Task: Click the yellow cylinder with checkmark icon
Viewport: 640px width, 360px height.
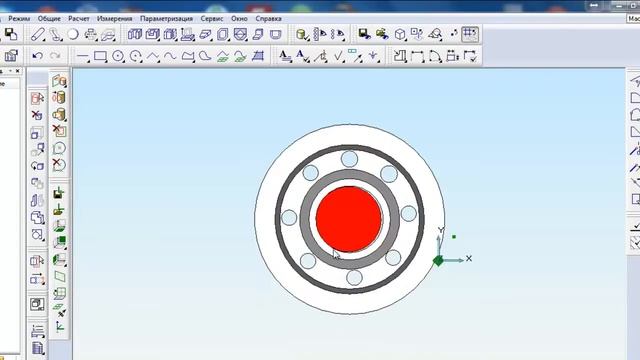Action: (x=302, y=35)
